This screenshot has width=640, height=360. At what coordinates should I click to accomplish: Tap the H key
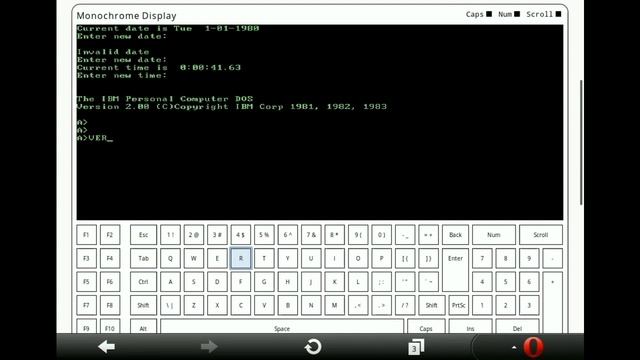click(287, 282)
